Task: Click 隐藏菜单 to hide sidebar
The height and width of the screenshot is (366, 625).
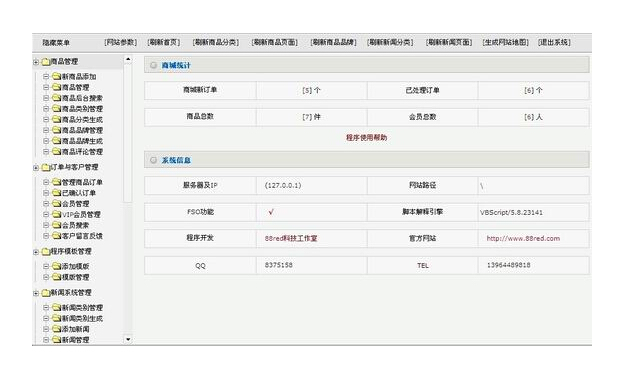Action: coord(56,43)
